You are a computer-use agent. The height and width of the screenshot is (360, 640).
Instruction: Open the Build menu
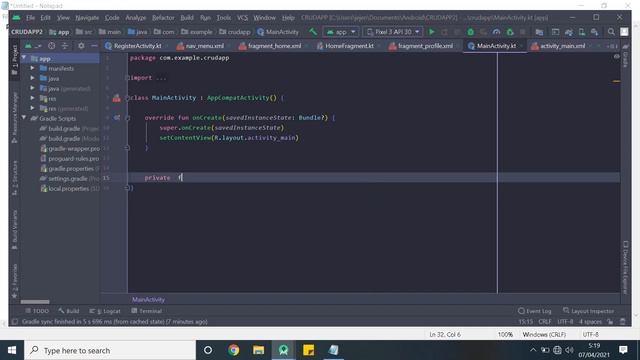point(187,18)
